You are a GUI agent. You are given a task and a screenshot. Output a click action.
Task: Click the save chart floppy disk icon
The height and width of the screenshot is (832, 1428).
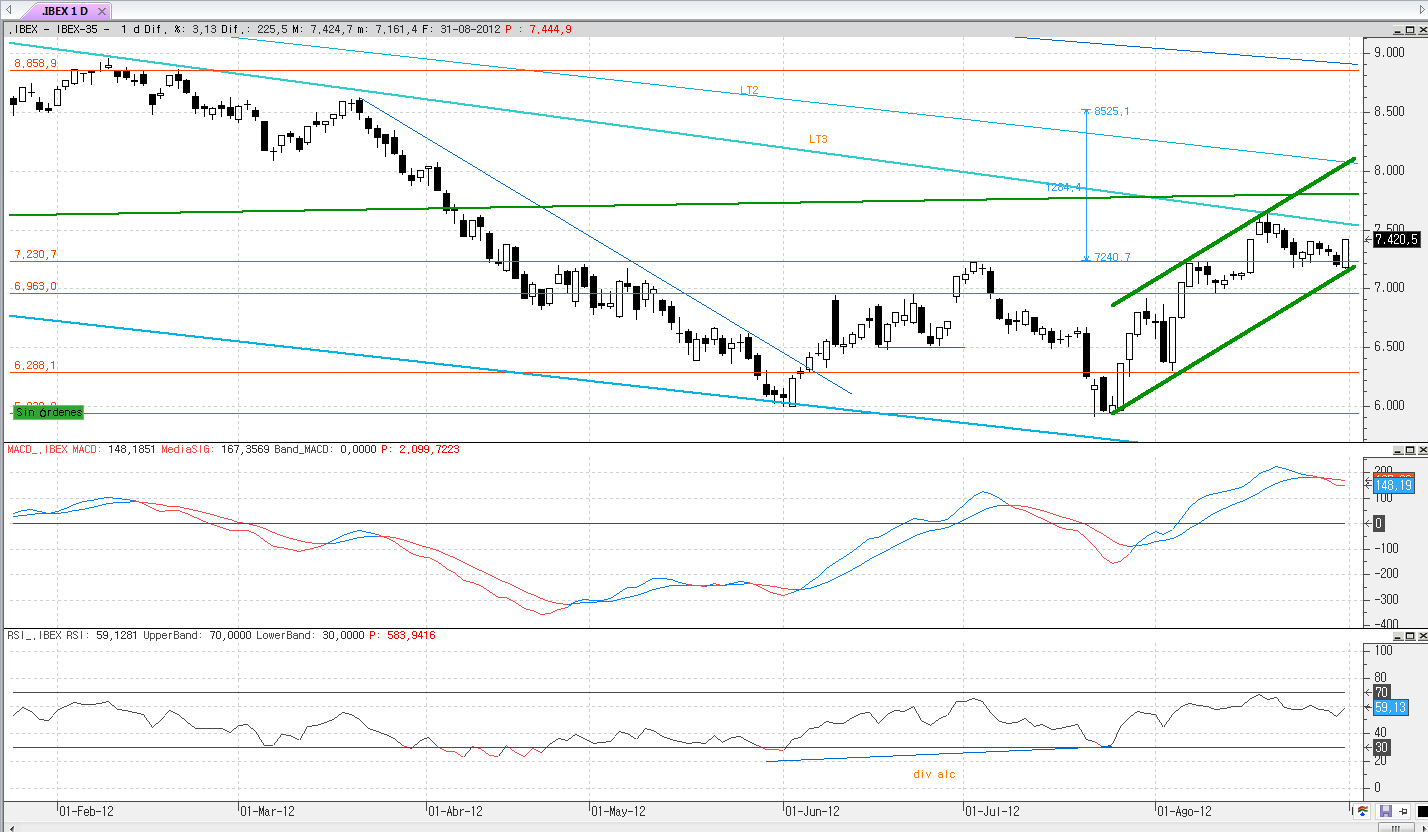tap(1385, 811)
